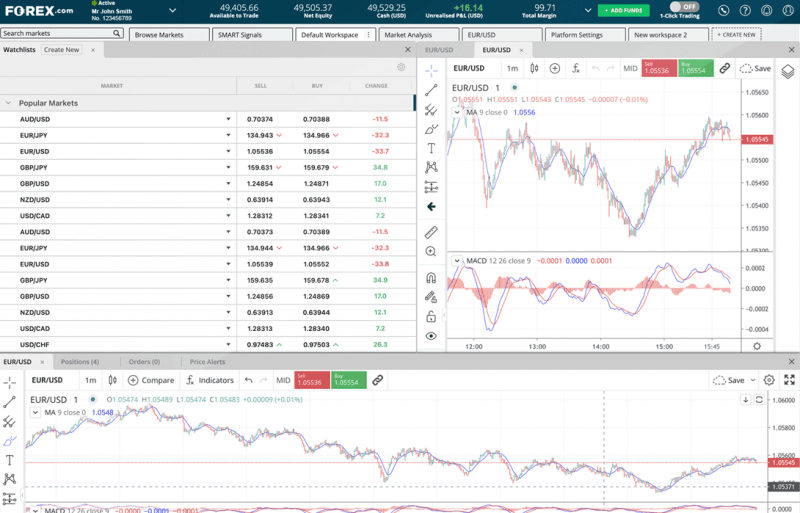Expand the account selector chevron near John Smith
The image size is (800, 513).
coord(172,10)
